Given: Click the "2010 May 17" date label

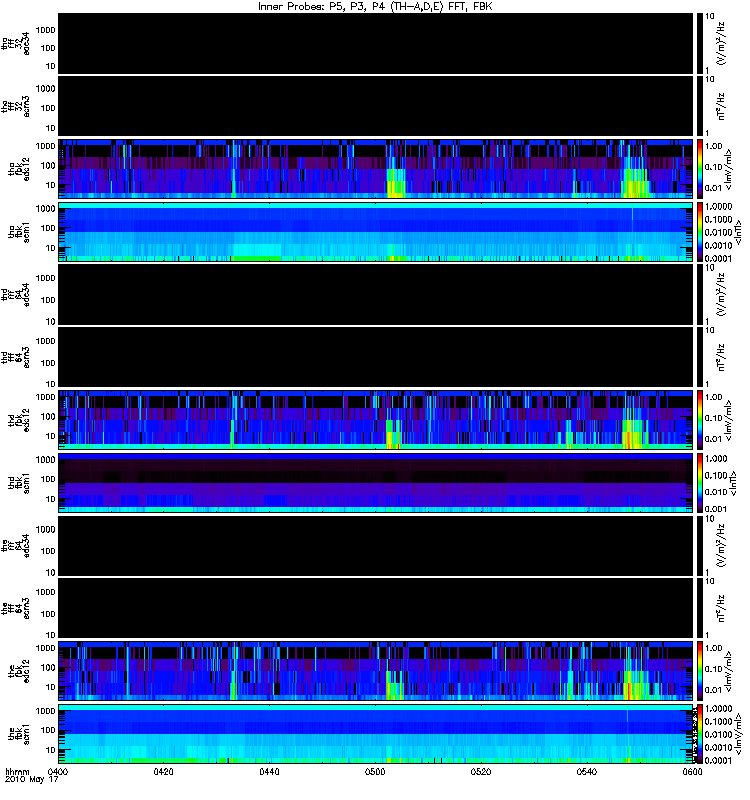Looking at the screenshot, I should click(x=32, y=780).
